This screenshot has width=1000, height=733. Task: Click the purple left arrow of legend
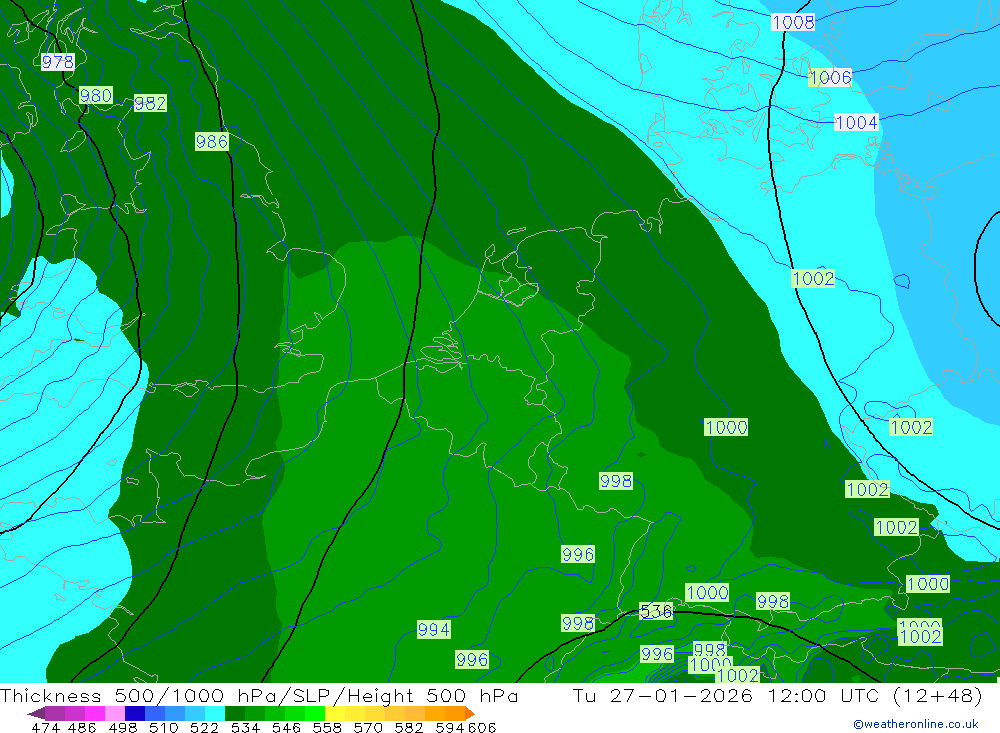36,713
